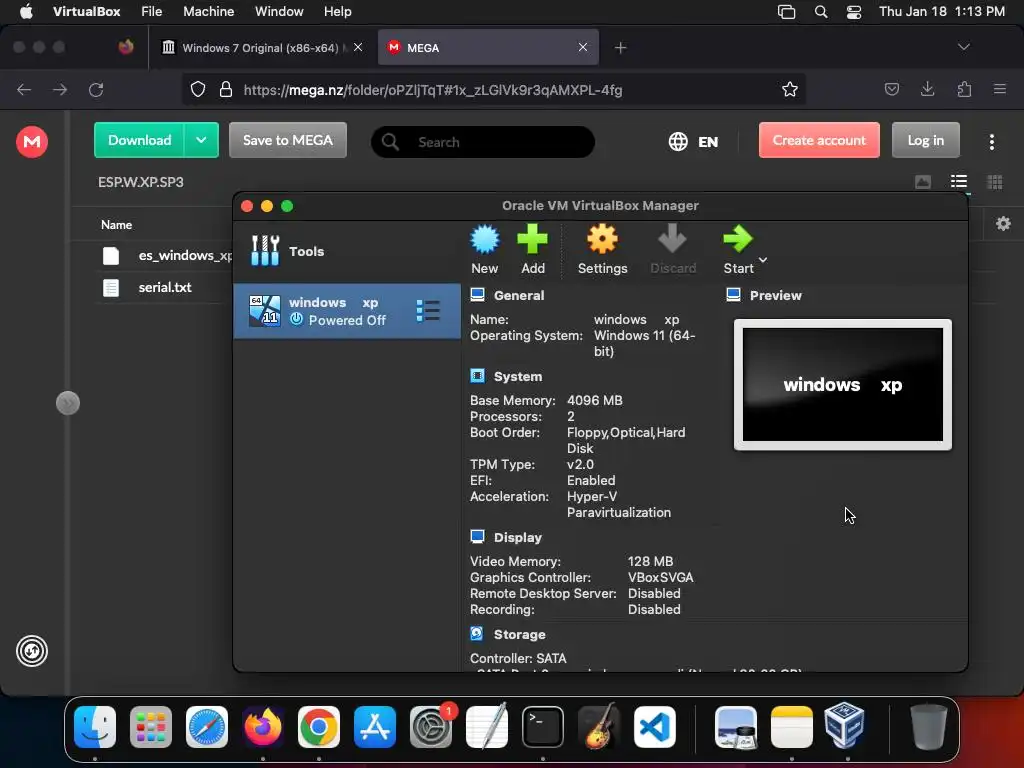Select the es_windows_xp file row
Viewport: 1024px width, 768px height.
pos(165,255)
